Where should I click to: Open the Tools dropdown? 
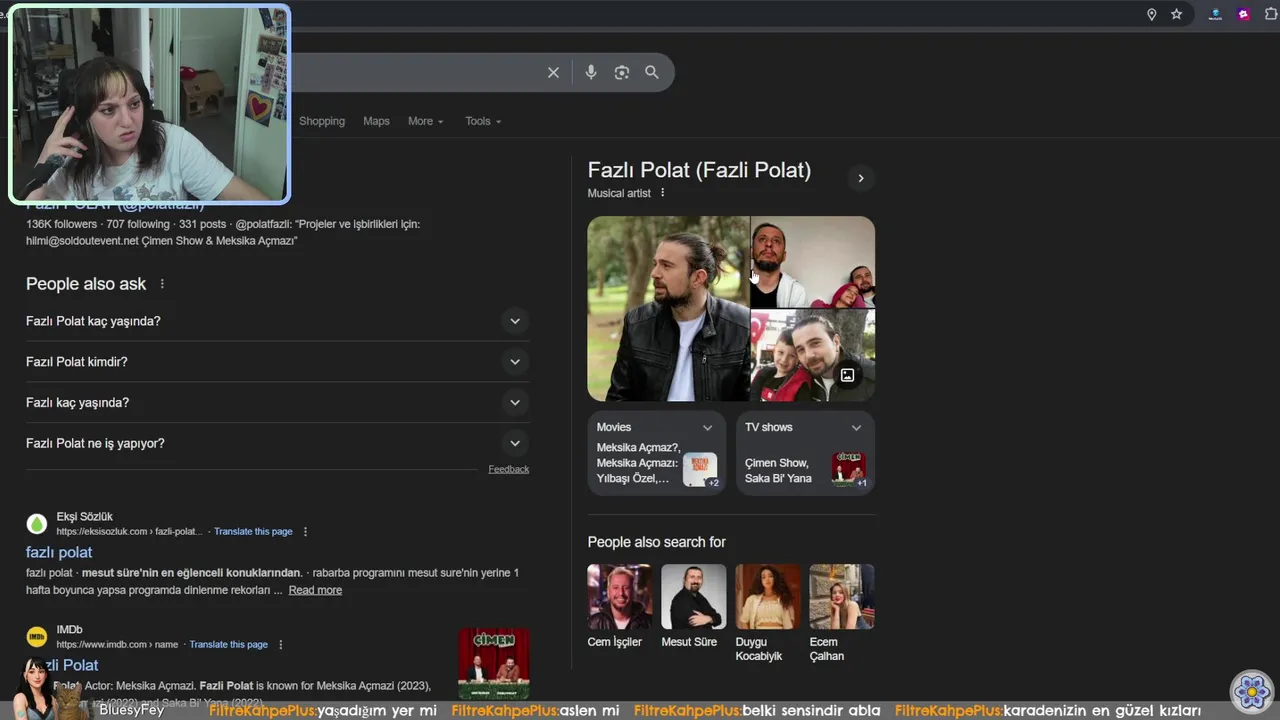click(x=483, y=121)
